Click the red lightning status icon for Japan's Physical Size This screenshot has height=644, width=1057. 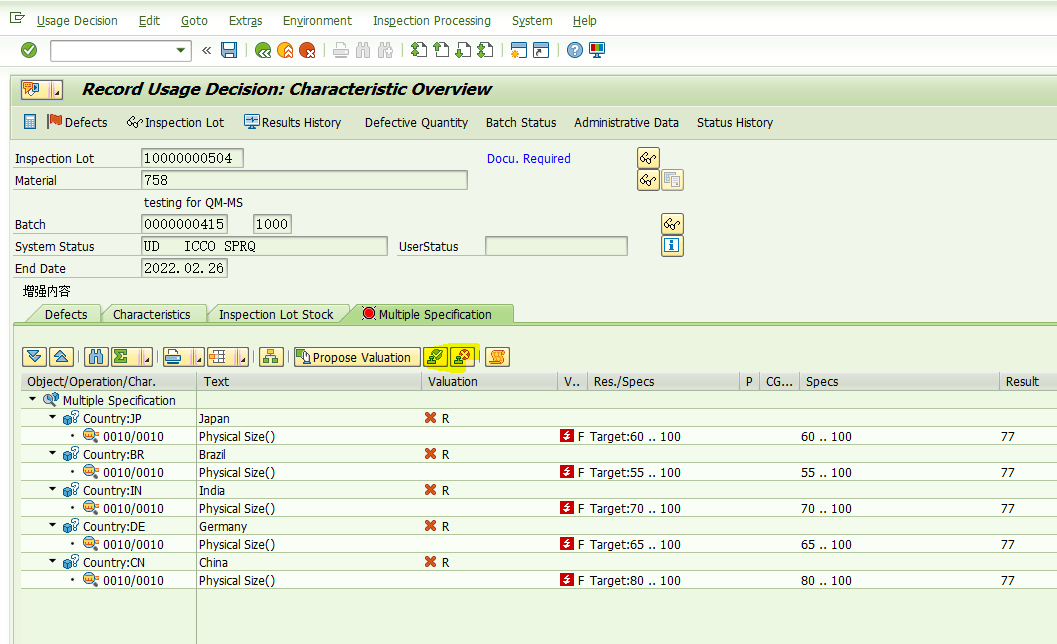pos(567,436)
